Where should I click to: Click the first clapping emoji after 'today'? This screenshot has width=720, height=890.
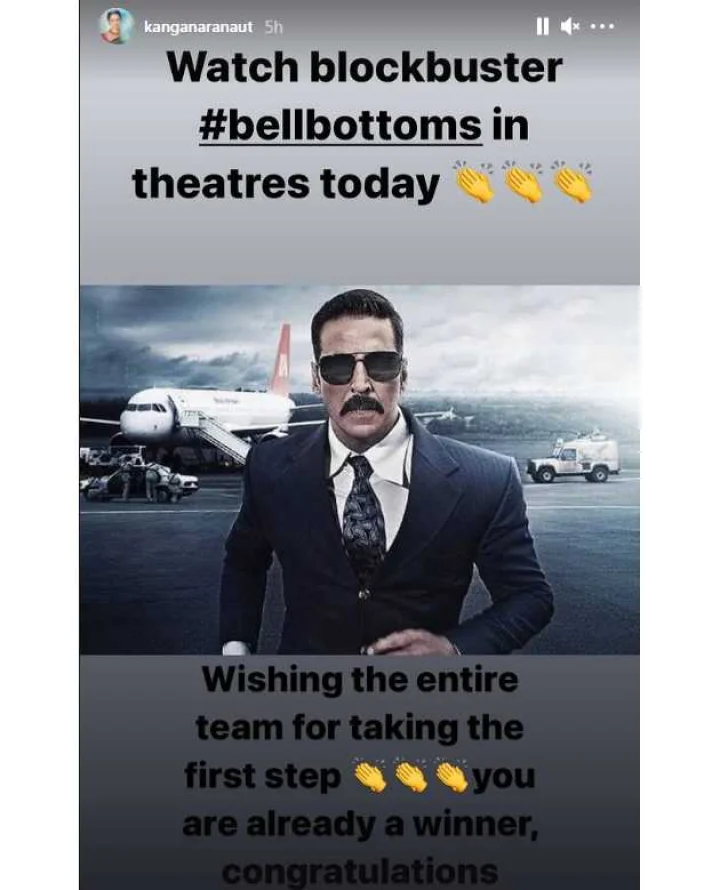pos(476,183)
